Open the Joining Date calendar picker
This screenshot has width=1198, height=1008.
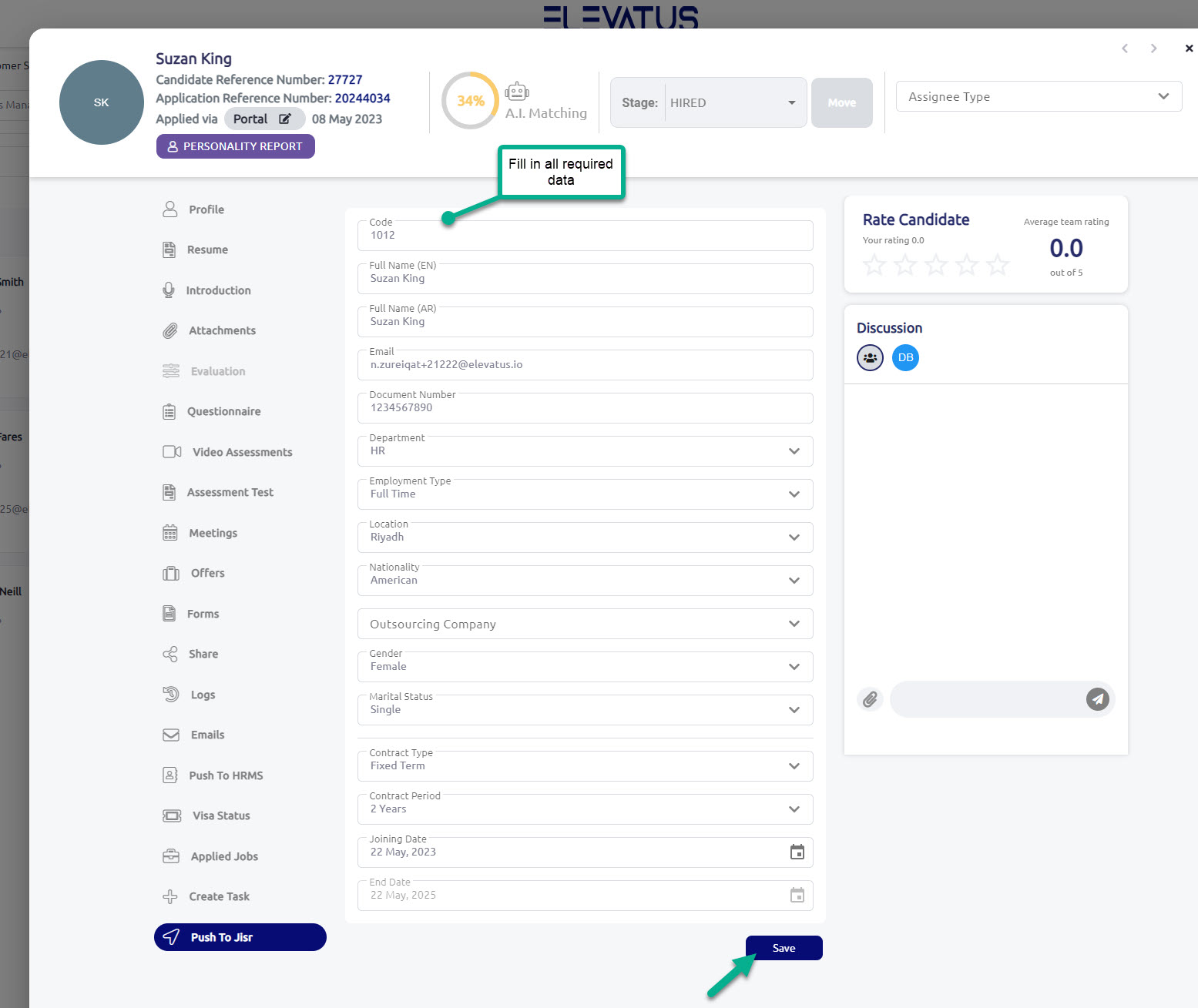[x=797, y=852]
